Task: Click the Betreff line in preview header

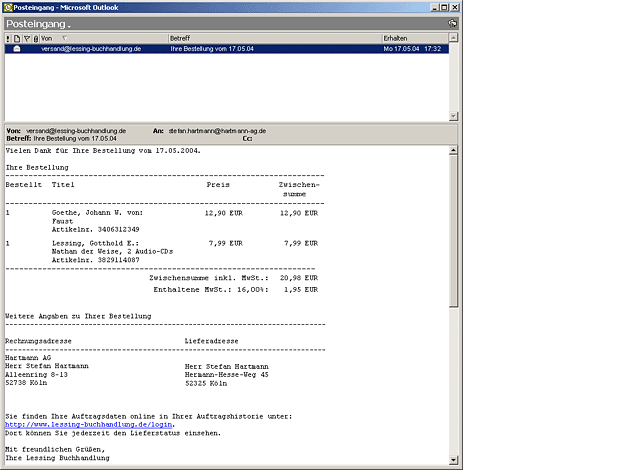Action: coord(61,139)
